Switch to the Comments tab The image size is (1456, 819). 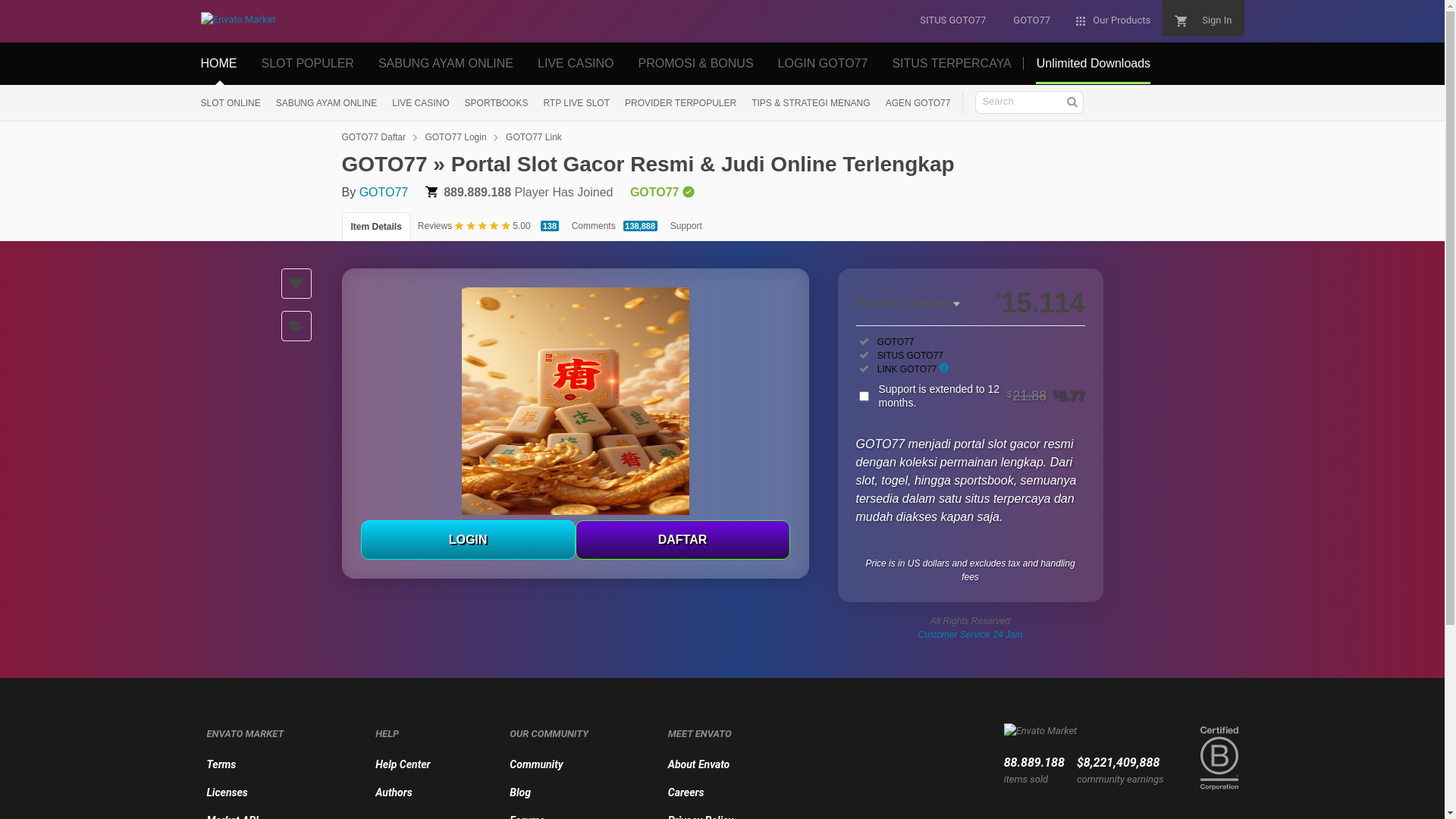click(x=593, y=226)
